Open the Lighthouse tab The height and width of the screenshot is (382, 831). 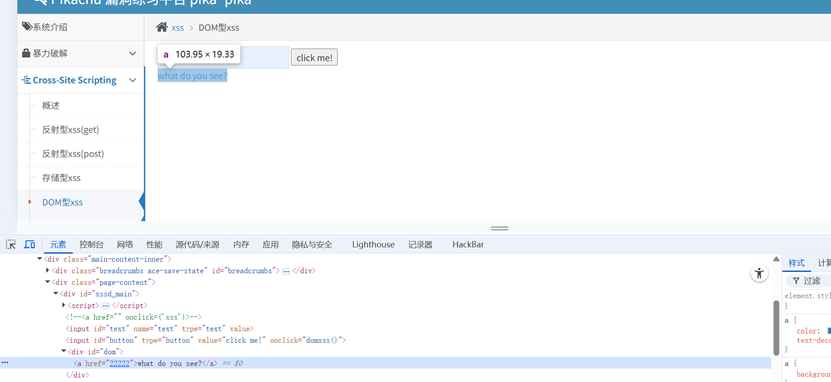[373, 244]
